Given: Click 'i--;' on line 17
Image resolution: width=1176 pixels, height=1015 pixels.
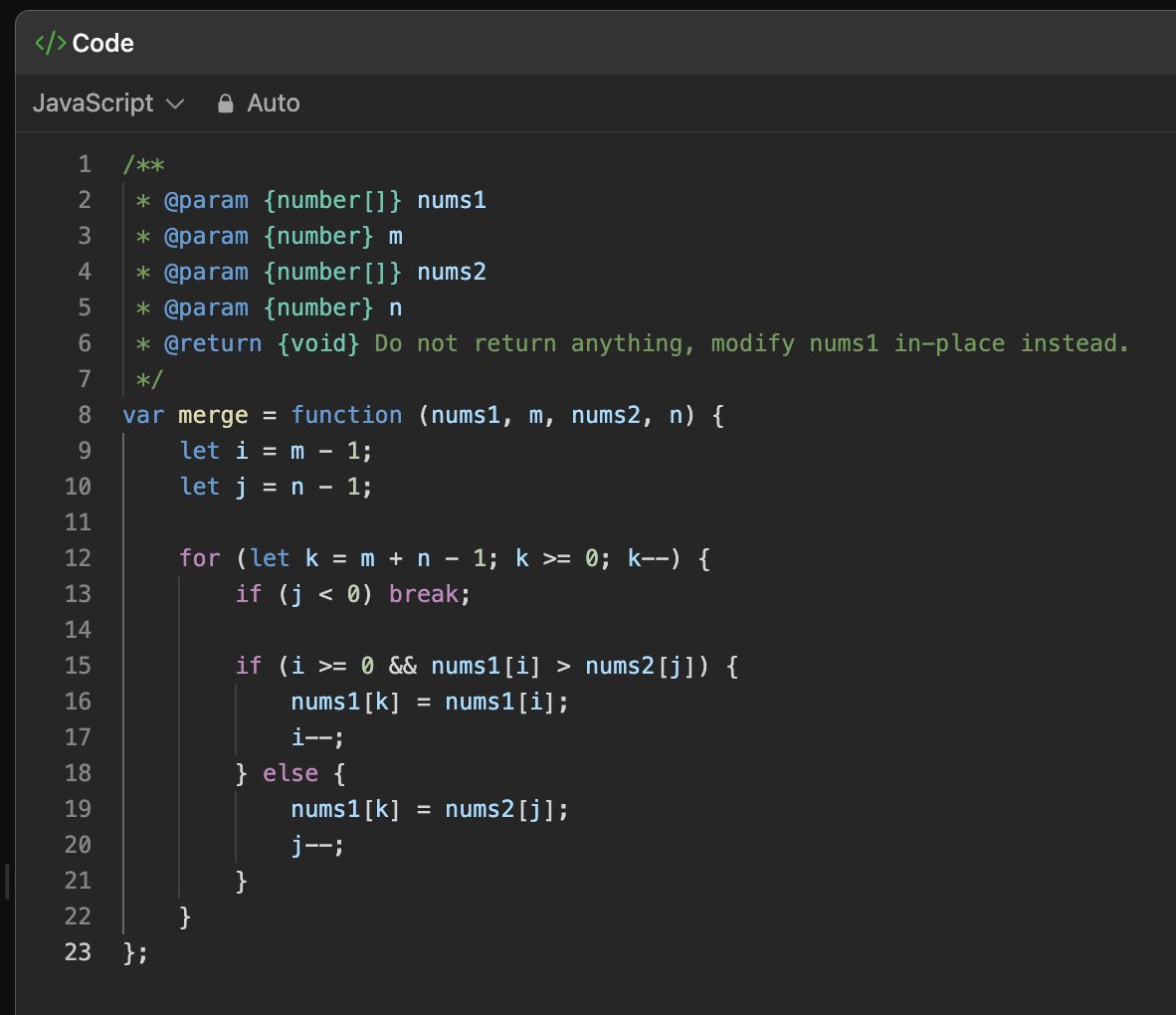Looking at the screenshot, I should tap(318, 737).
